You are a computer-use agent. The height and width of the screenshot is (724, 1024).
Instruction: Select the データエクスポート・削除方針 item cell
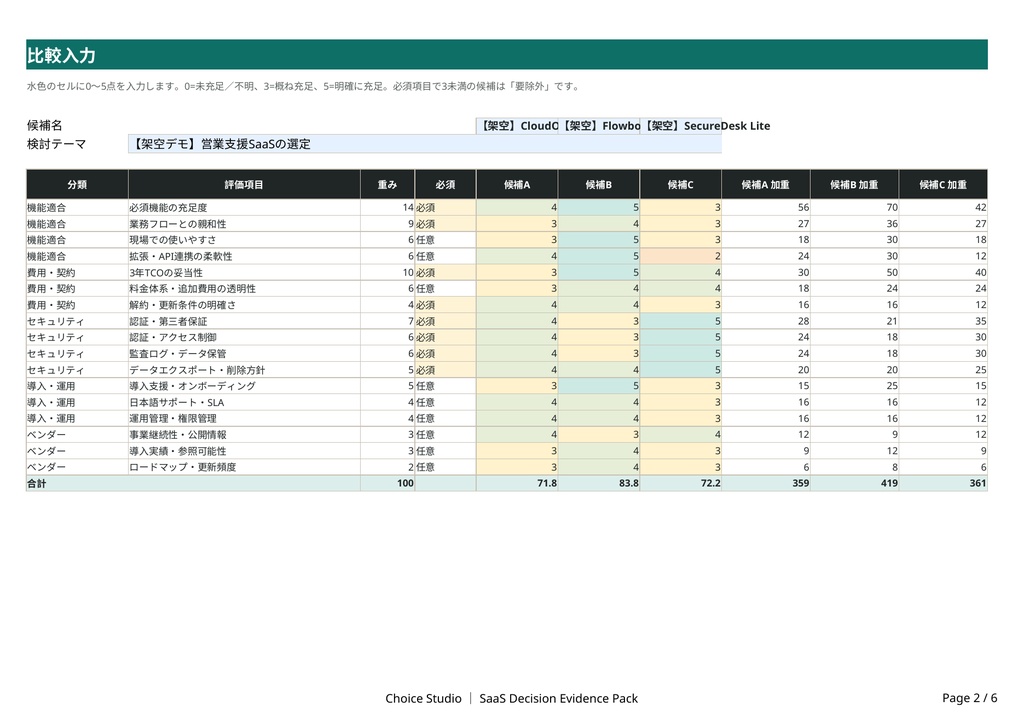click(x=244, y=370)
